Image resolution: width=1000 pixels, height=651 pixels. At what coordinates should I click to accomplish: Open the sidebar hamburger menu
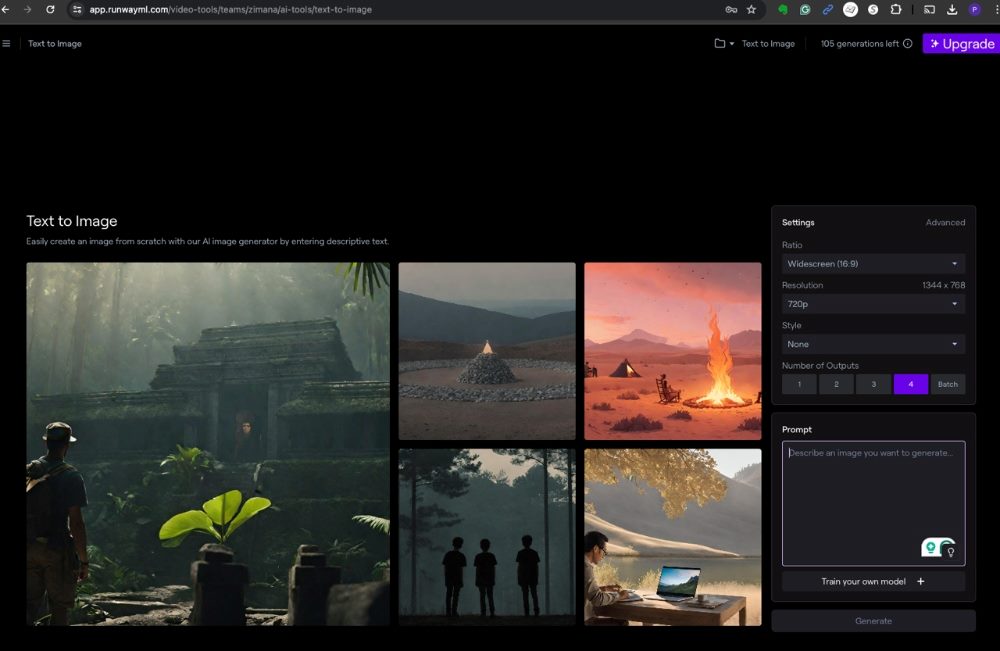click(x=7, y=43)
